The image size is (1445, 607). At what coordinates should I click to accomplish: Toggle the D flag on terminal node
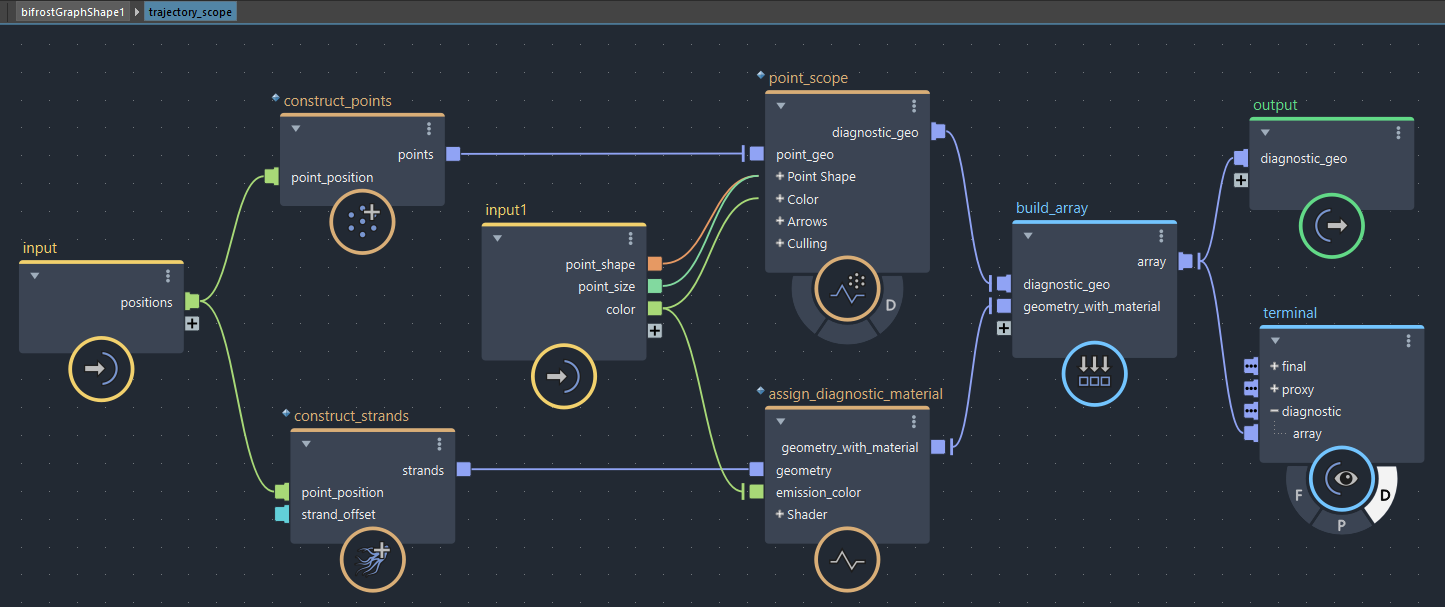pos(1384,493)
